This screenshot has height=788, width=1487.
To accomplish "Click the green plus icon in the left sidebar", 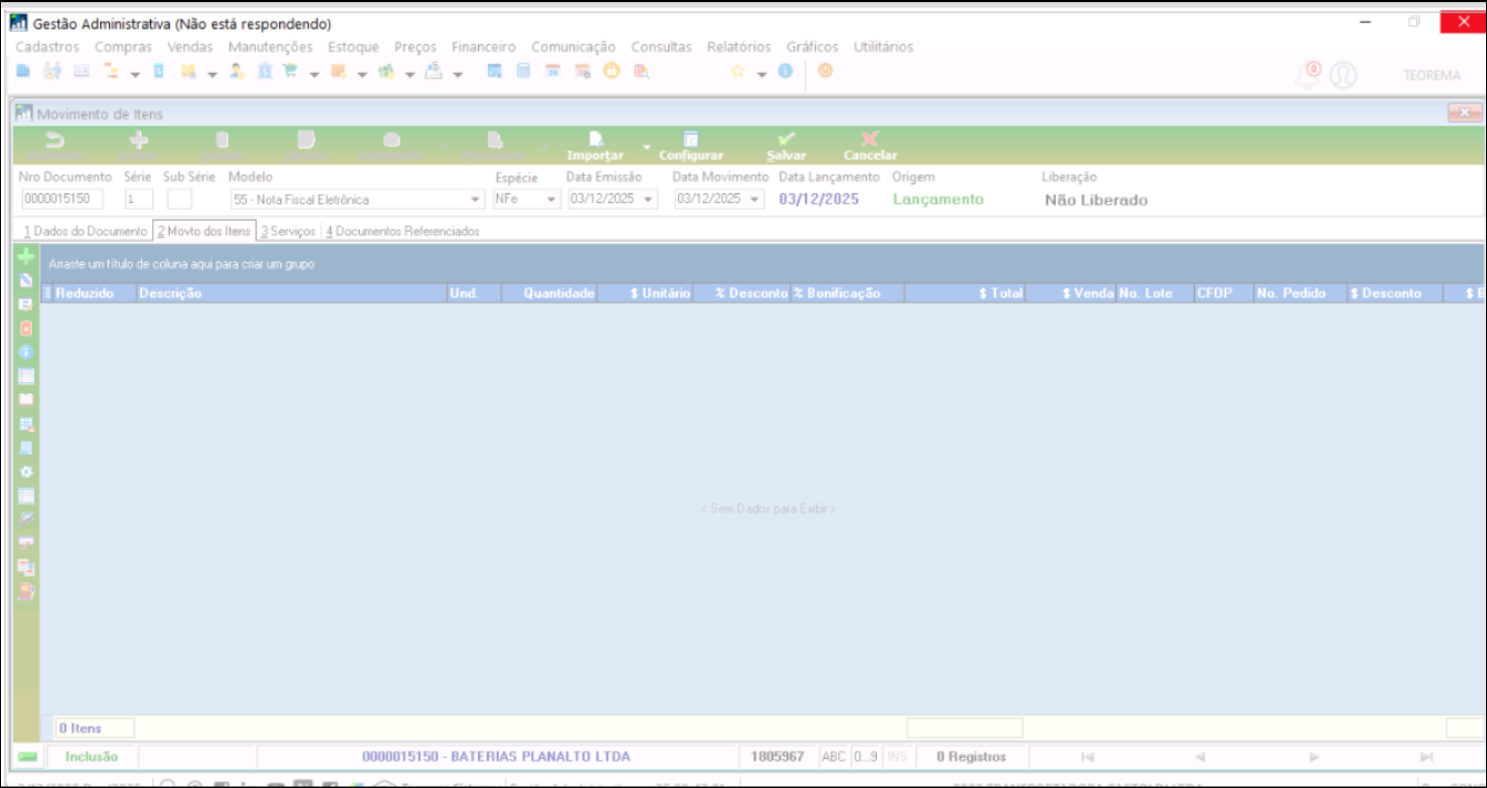I will pos(26,257).
